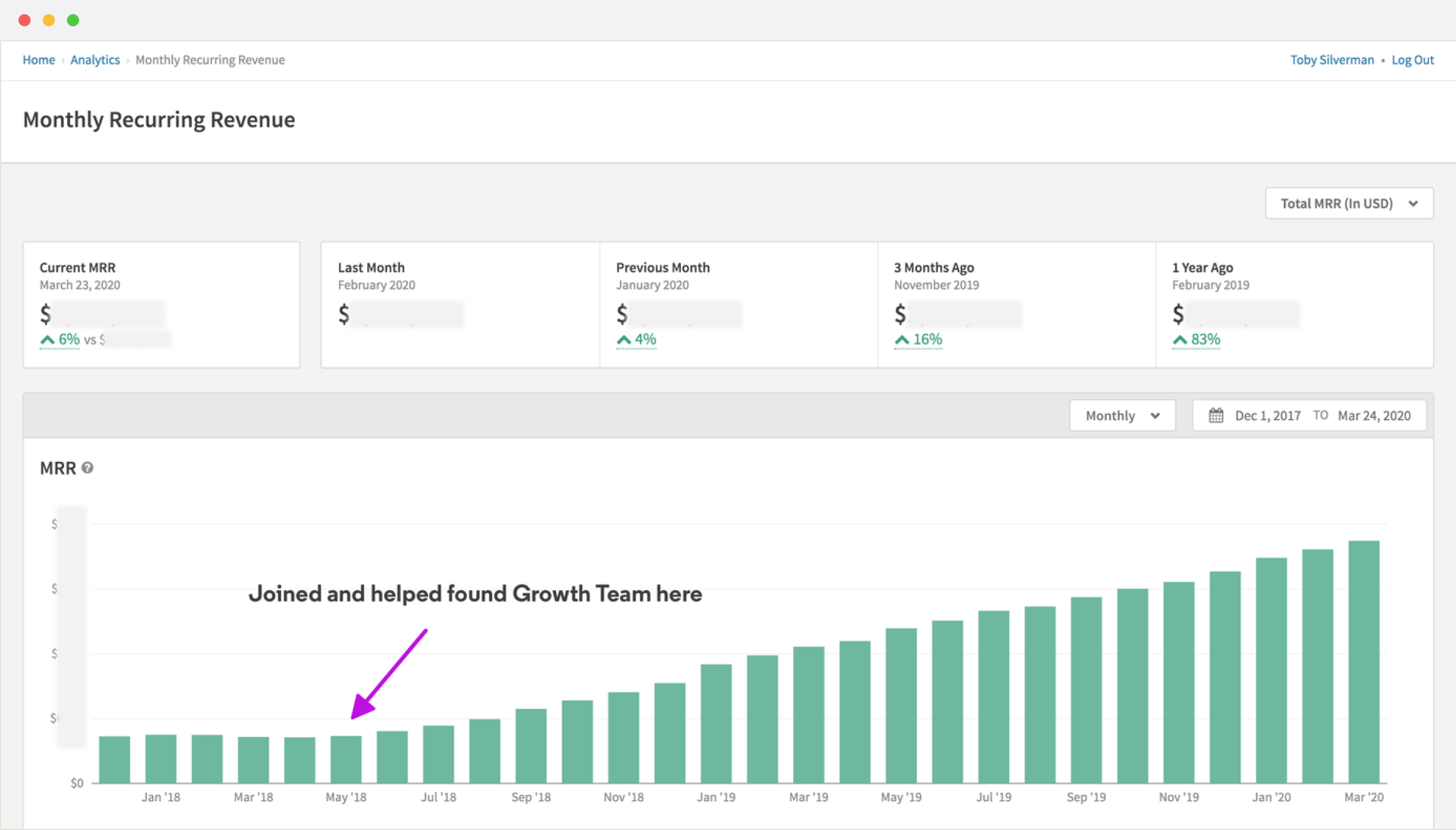Click the Dec 1, 2017 start date
The height and width of the screenshot is (830, 1456).
pyautogui.click(x=1267, y=415)
